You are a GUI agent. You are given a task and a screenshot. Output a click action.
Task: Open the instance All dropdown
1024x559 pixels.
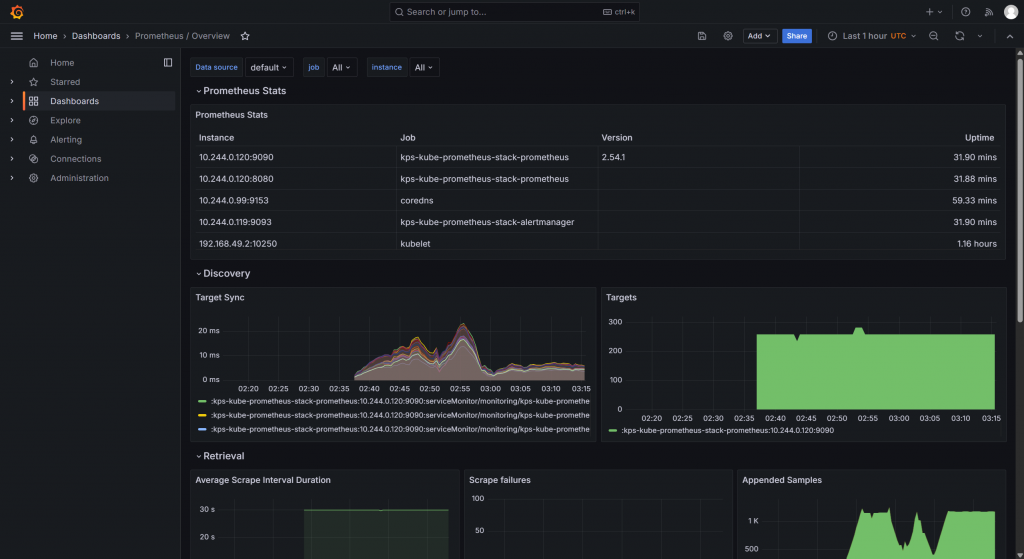click(x=424, y=67)
